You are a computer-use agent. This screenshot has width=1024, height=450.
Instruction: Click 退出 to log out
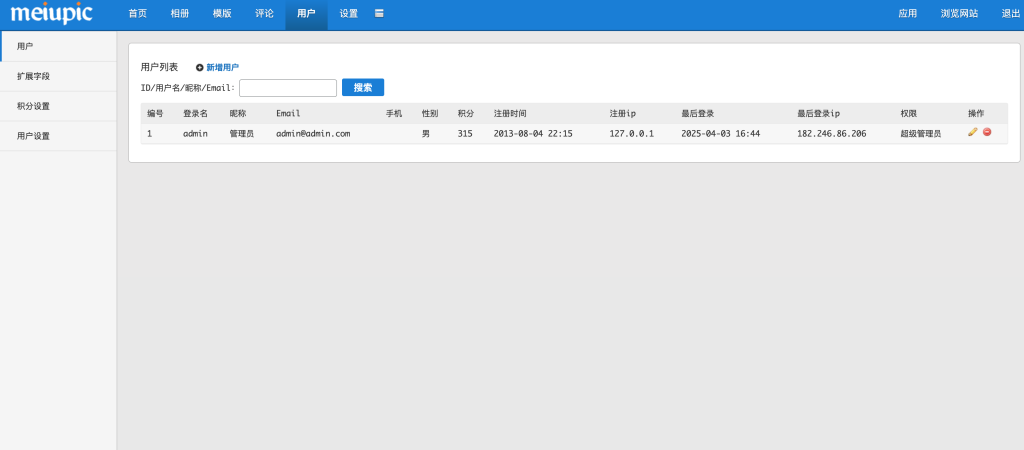click(1011, 13)
